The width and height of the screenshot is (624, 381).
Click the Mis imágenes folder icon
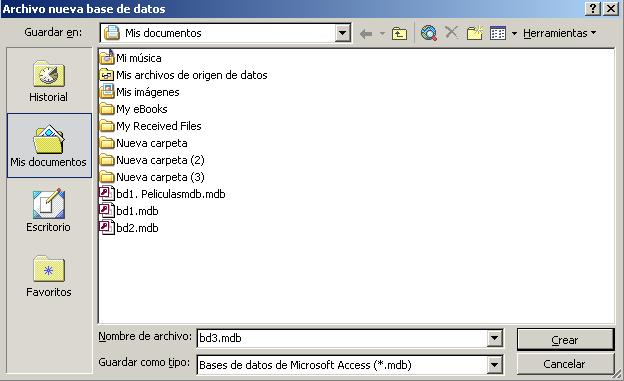click(x=107, y=92)
